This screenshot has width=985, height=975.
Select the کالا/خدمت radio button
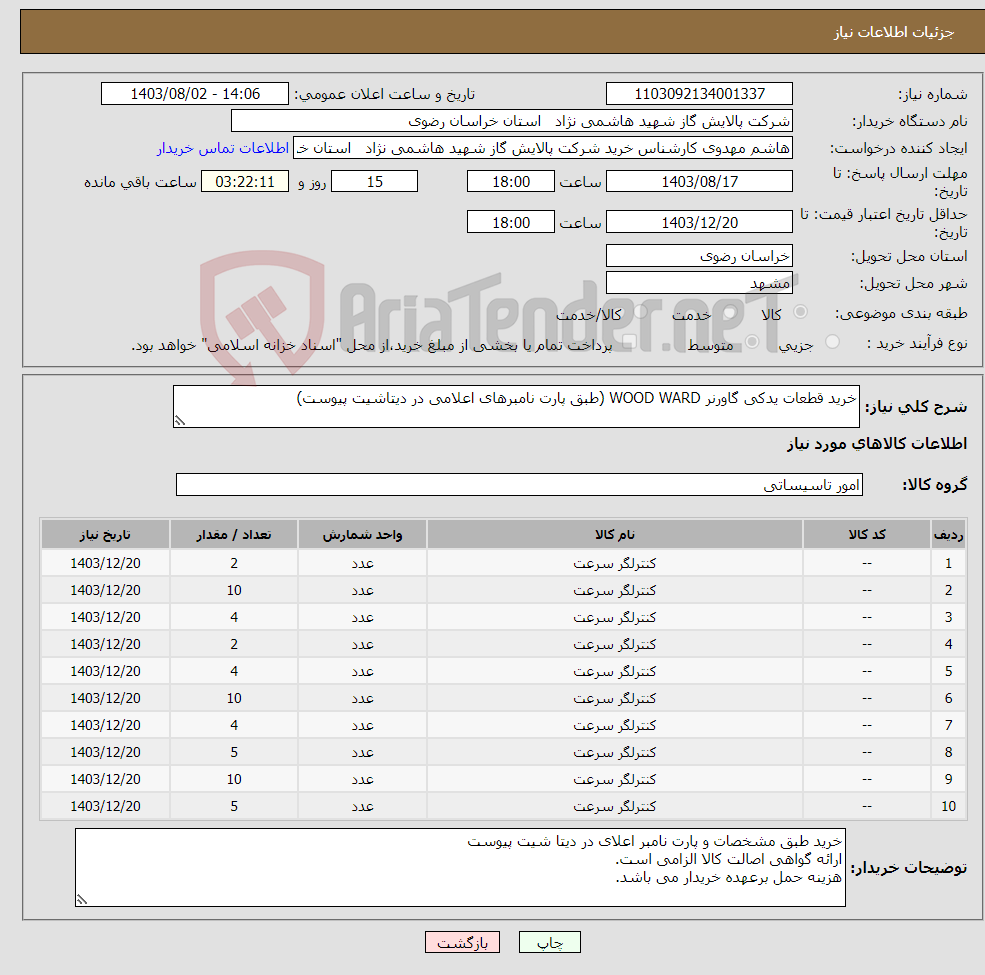point(640,312)
